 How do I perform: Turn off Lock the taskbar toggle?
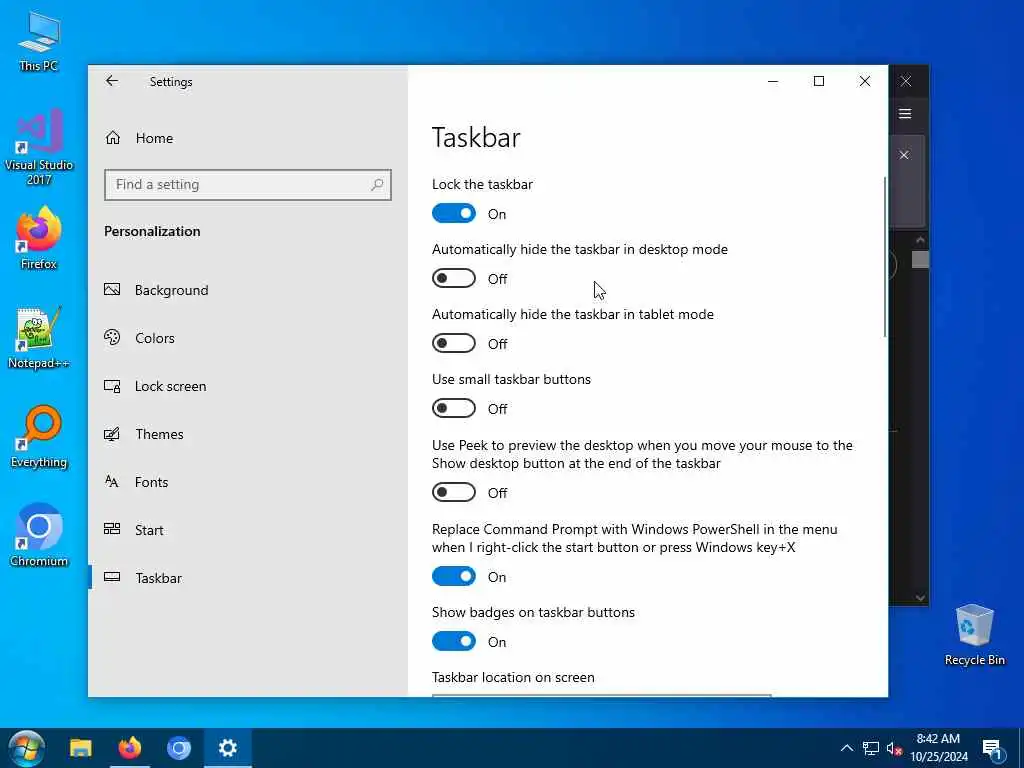454,214
